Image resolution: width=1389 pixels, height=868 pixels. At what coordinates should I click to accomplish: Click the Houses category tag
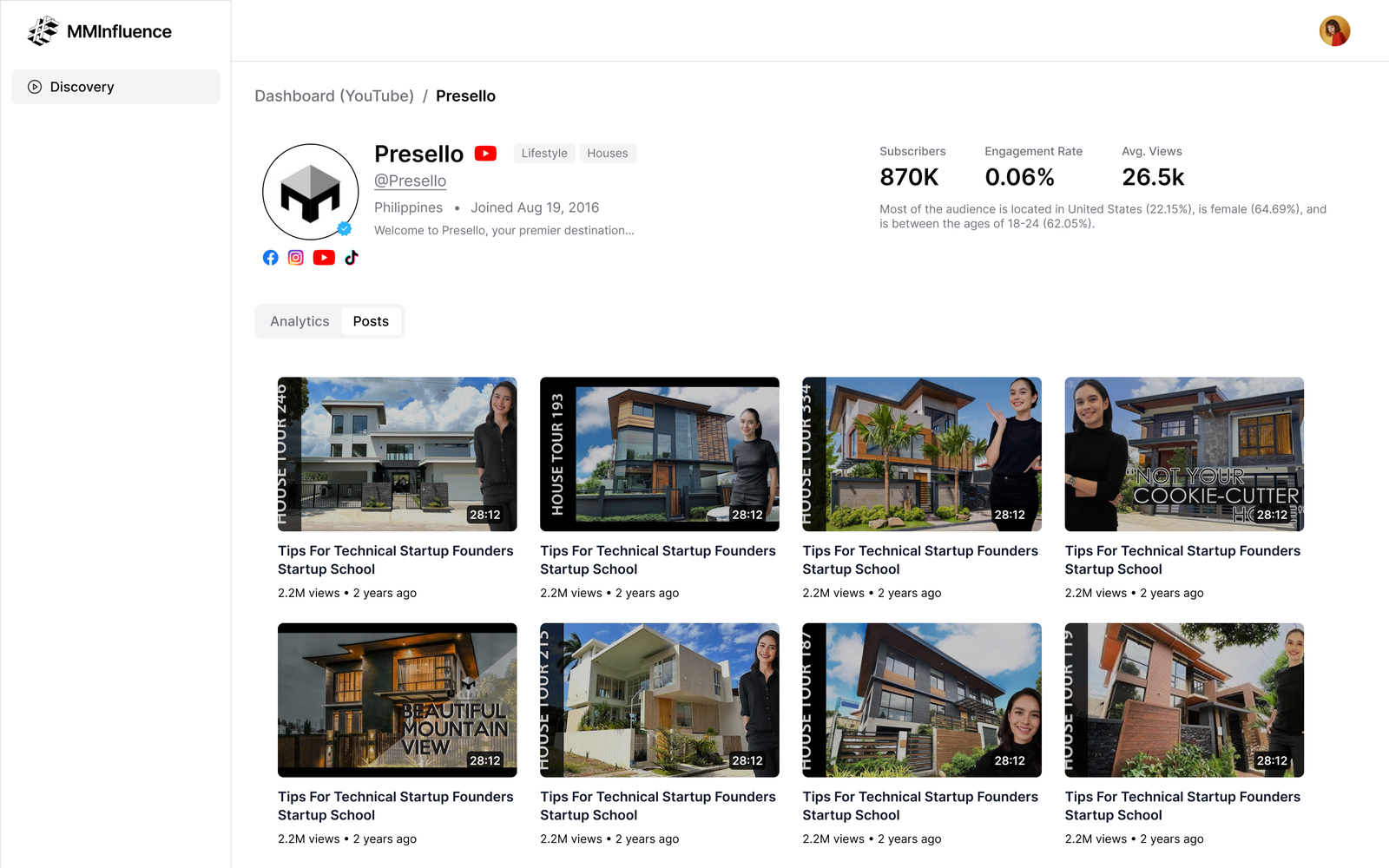[x=608, y=154]
